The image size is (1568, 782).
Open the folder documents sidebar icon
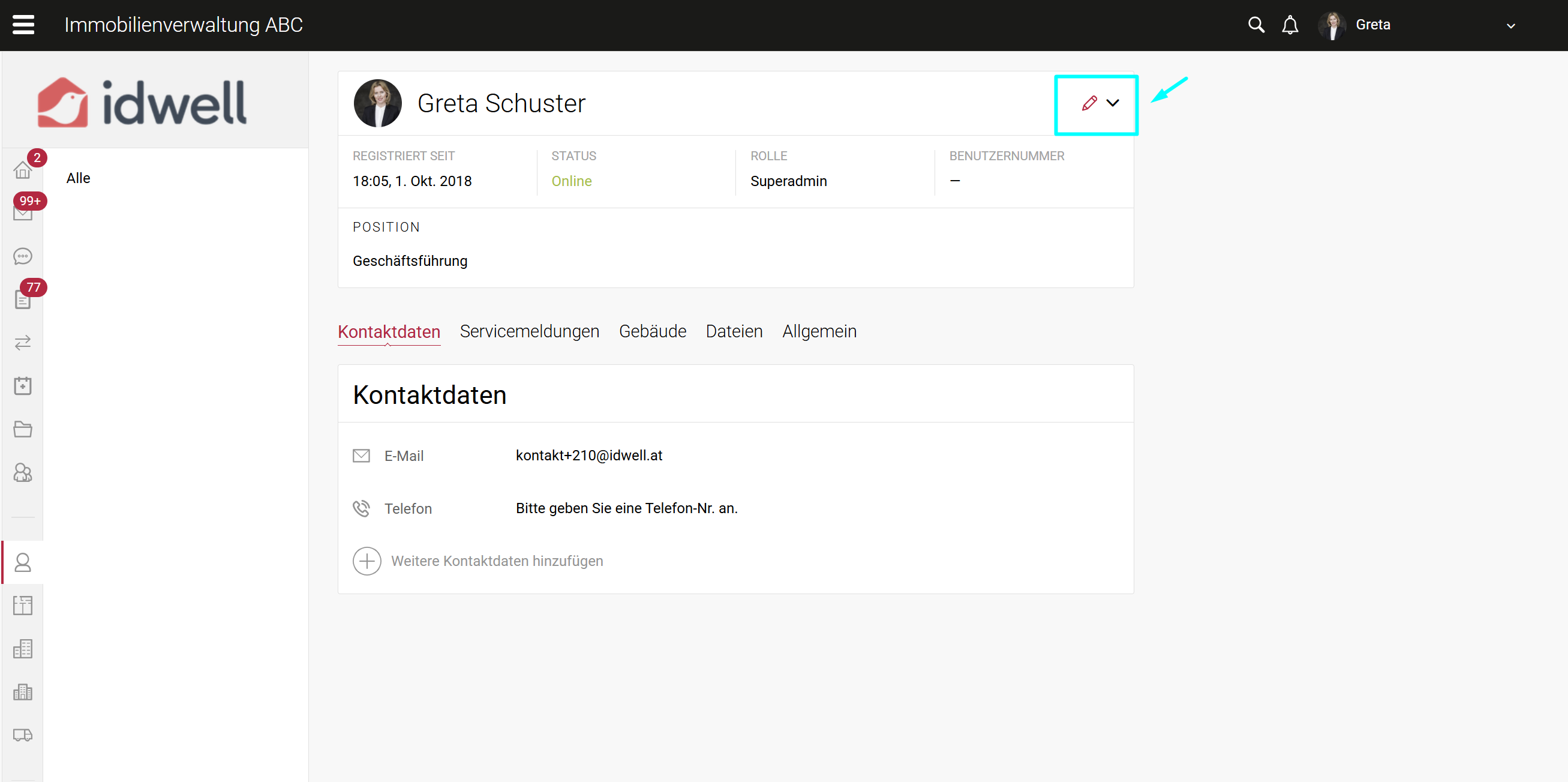click(x=23, y=429)
